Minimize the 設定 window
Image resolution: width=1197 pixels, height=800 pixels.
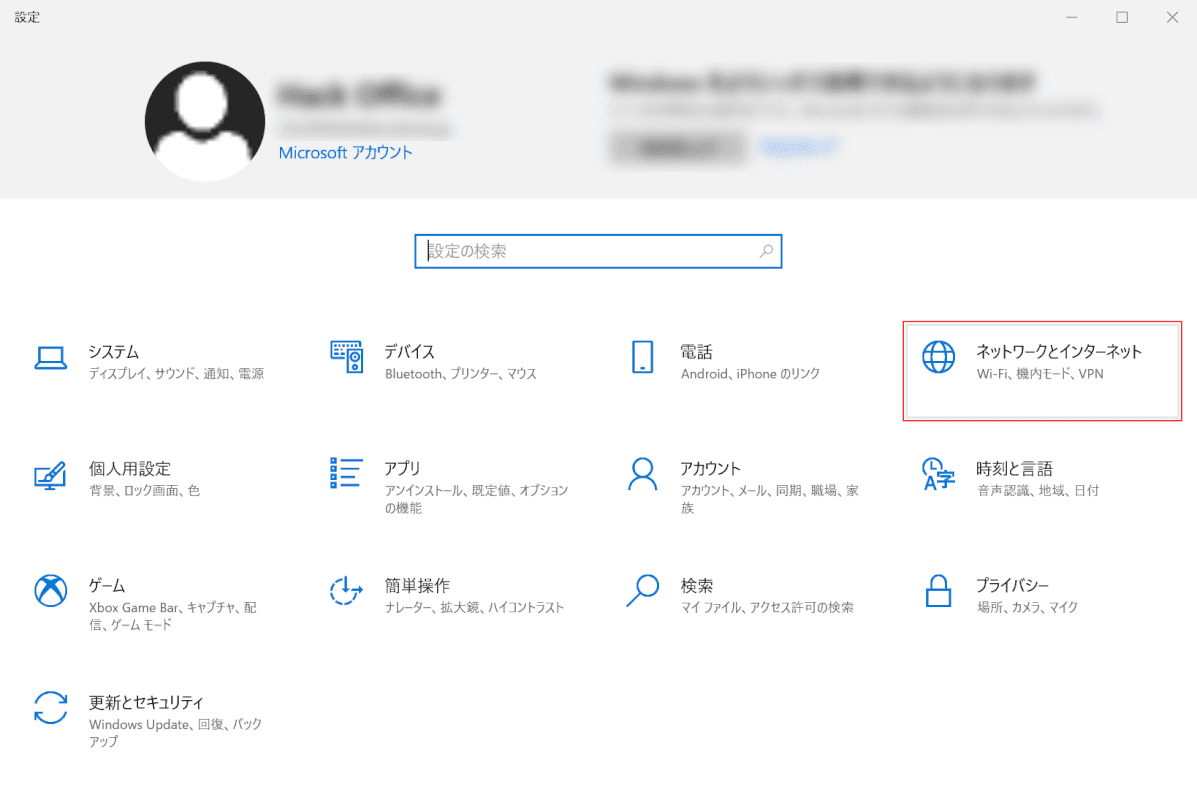coord(1072,18)
